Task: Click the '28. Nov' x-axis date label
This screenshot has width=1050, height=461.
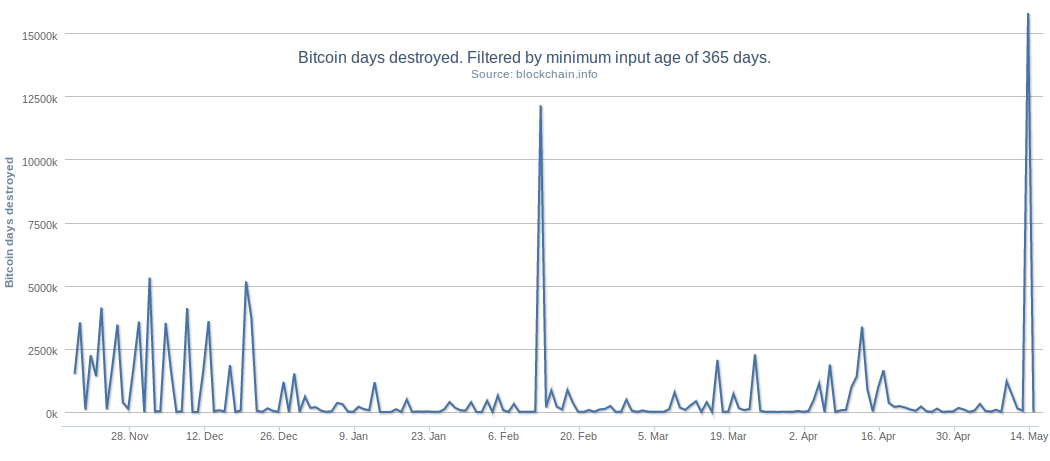Action: coord(130,437)
